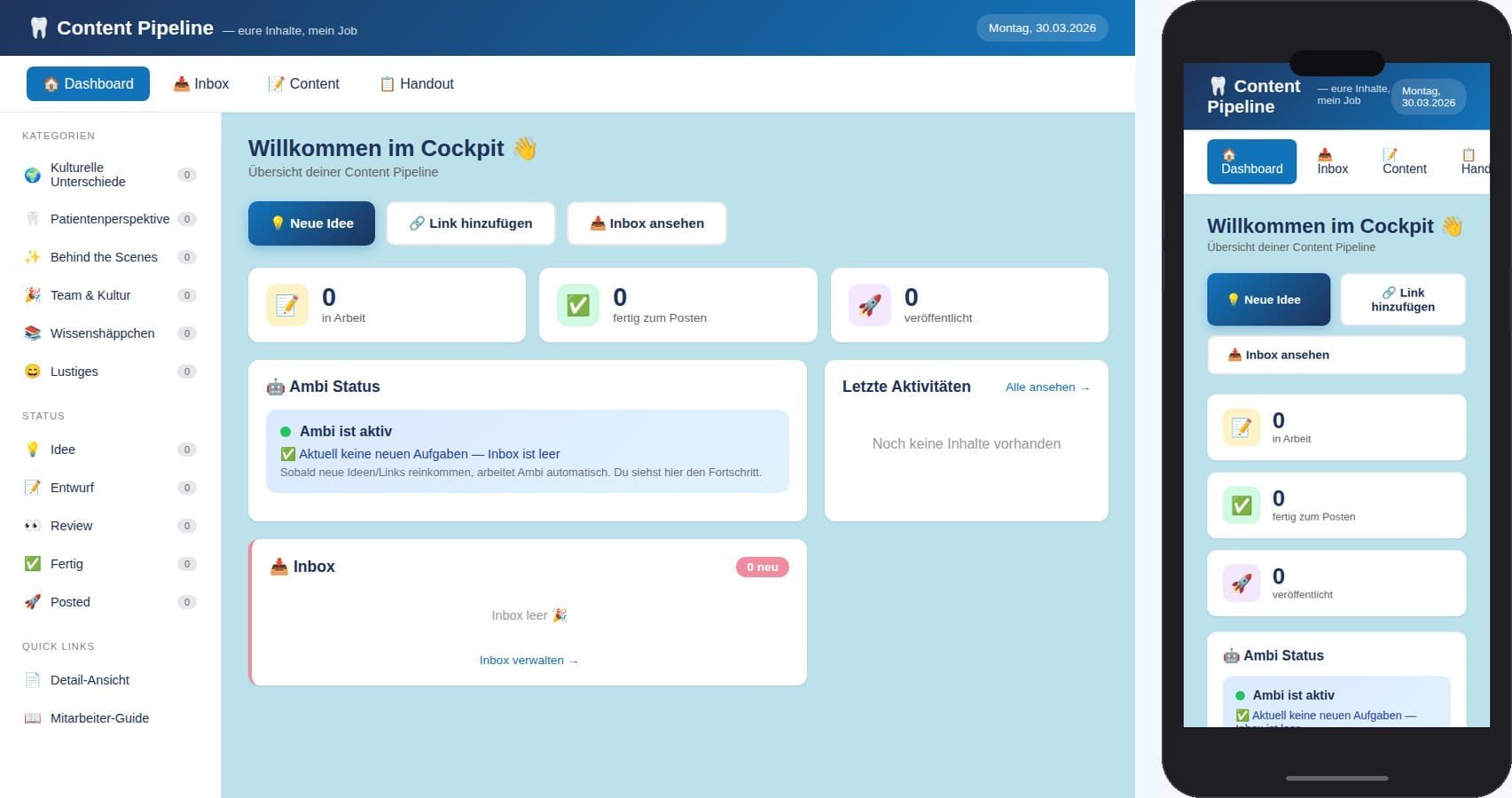
Task: Select 'Posted' status in sidebar
Action: tap(109, 602)
